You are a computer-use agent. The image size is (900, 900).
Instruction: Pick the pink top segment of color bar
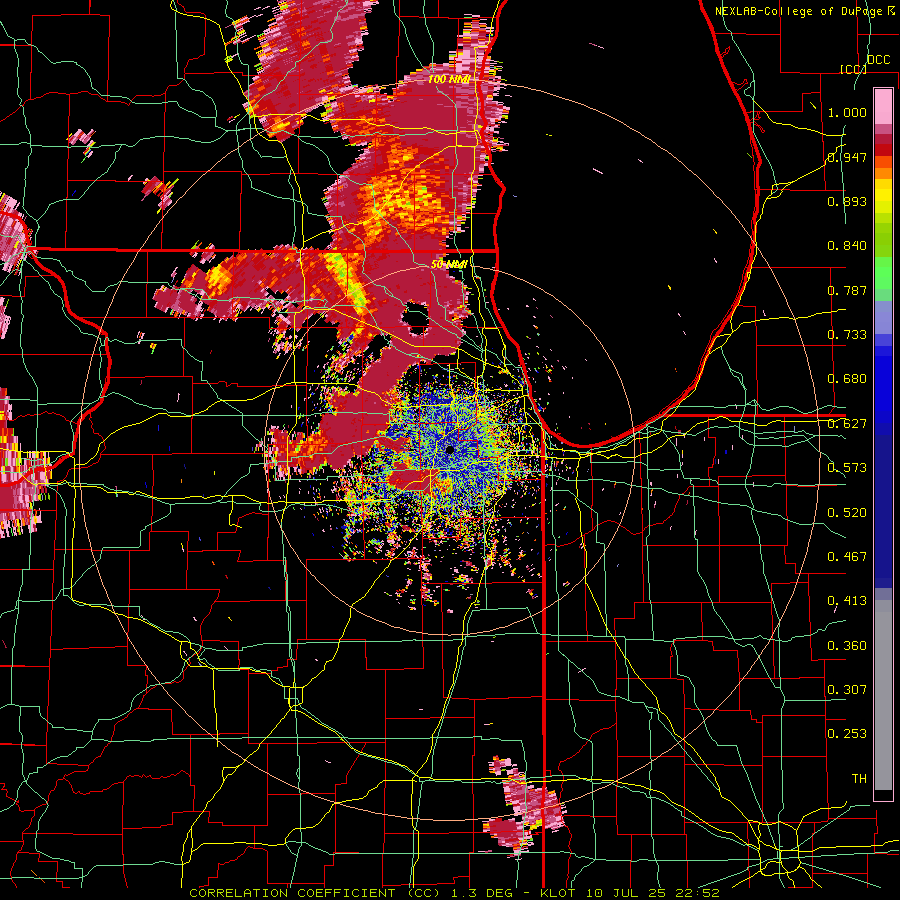[883, 106]
